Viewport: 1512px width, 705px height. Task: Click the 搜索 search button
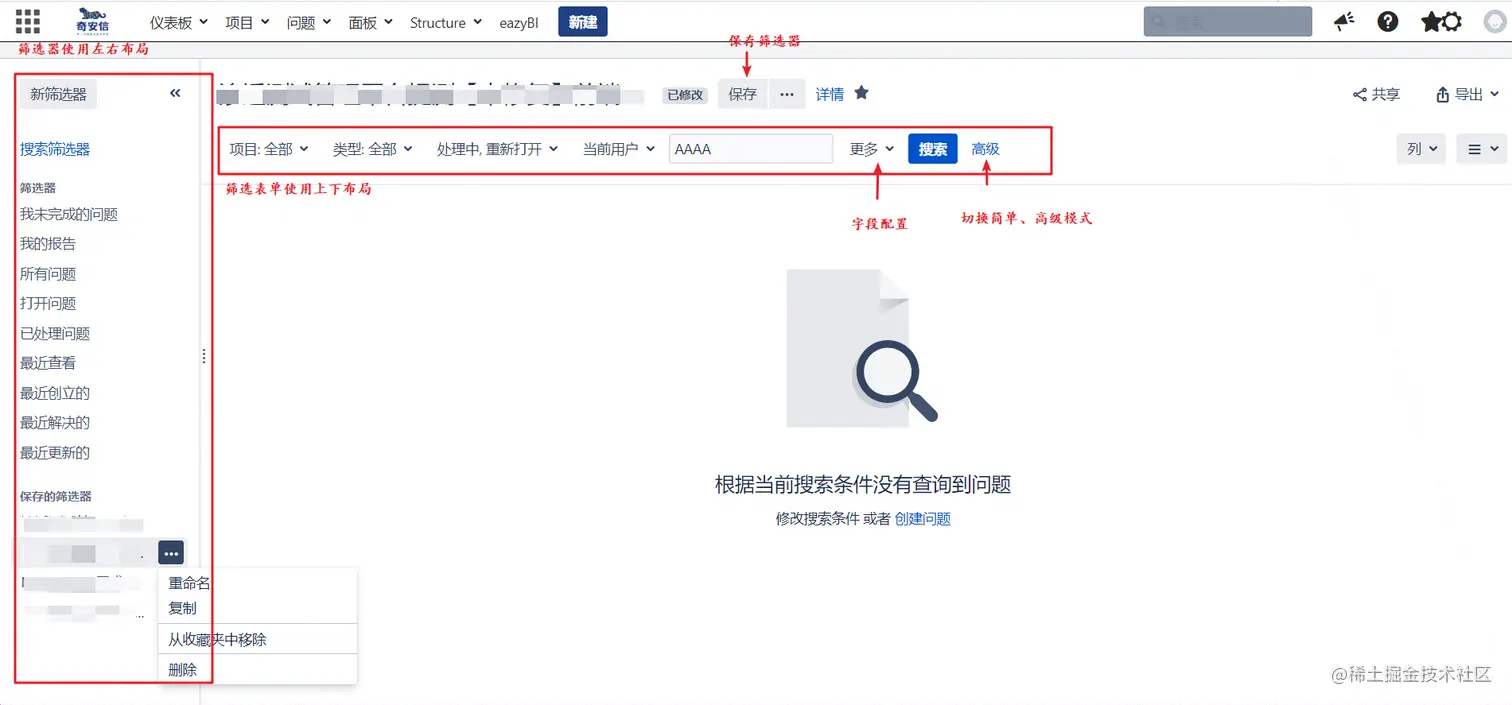pos(932,148)
